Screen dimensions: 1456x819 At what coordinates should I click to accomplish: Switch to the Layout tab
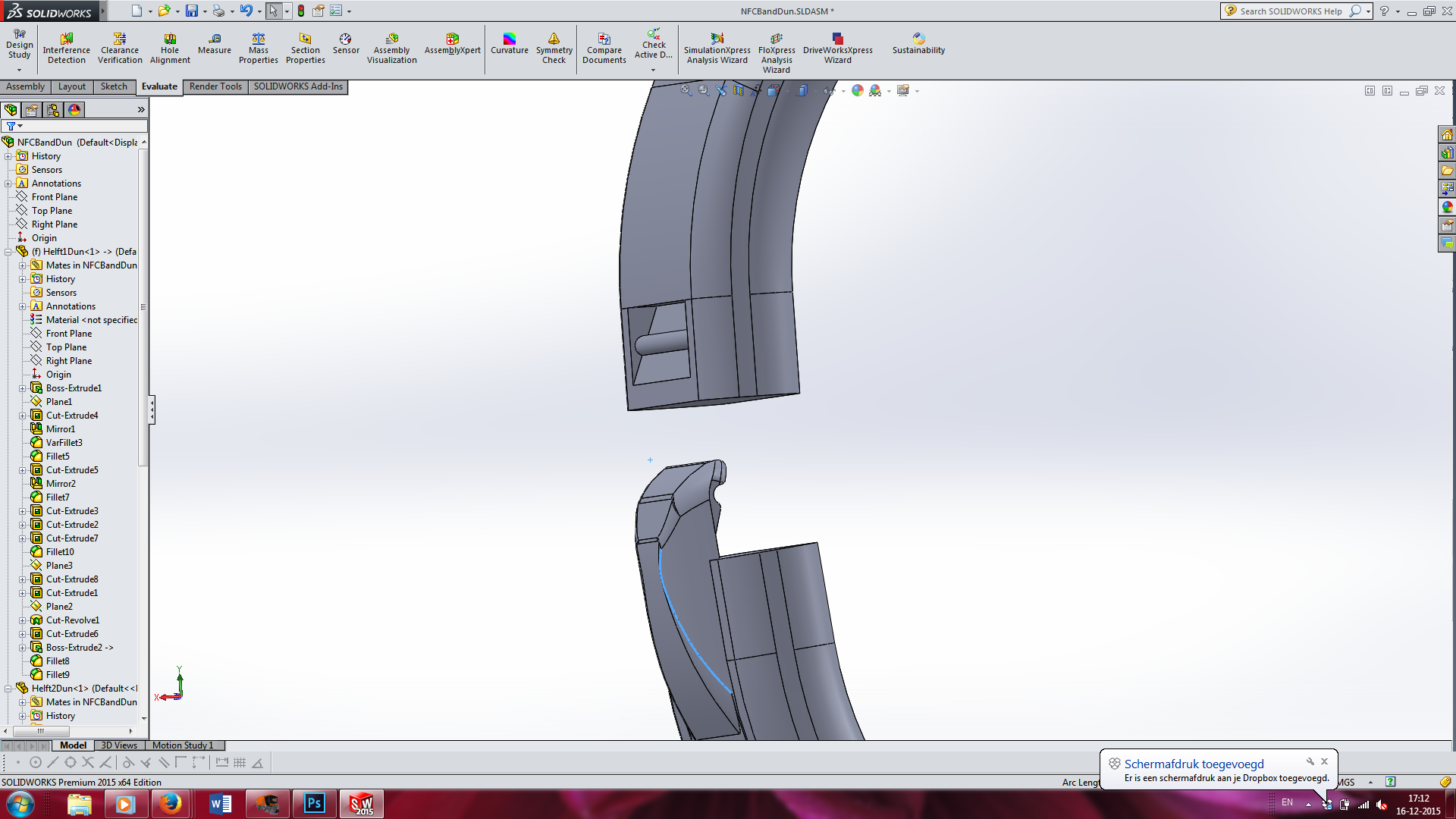pos(72,86)
